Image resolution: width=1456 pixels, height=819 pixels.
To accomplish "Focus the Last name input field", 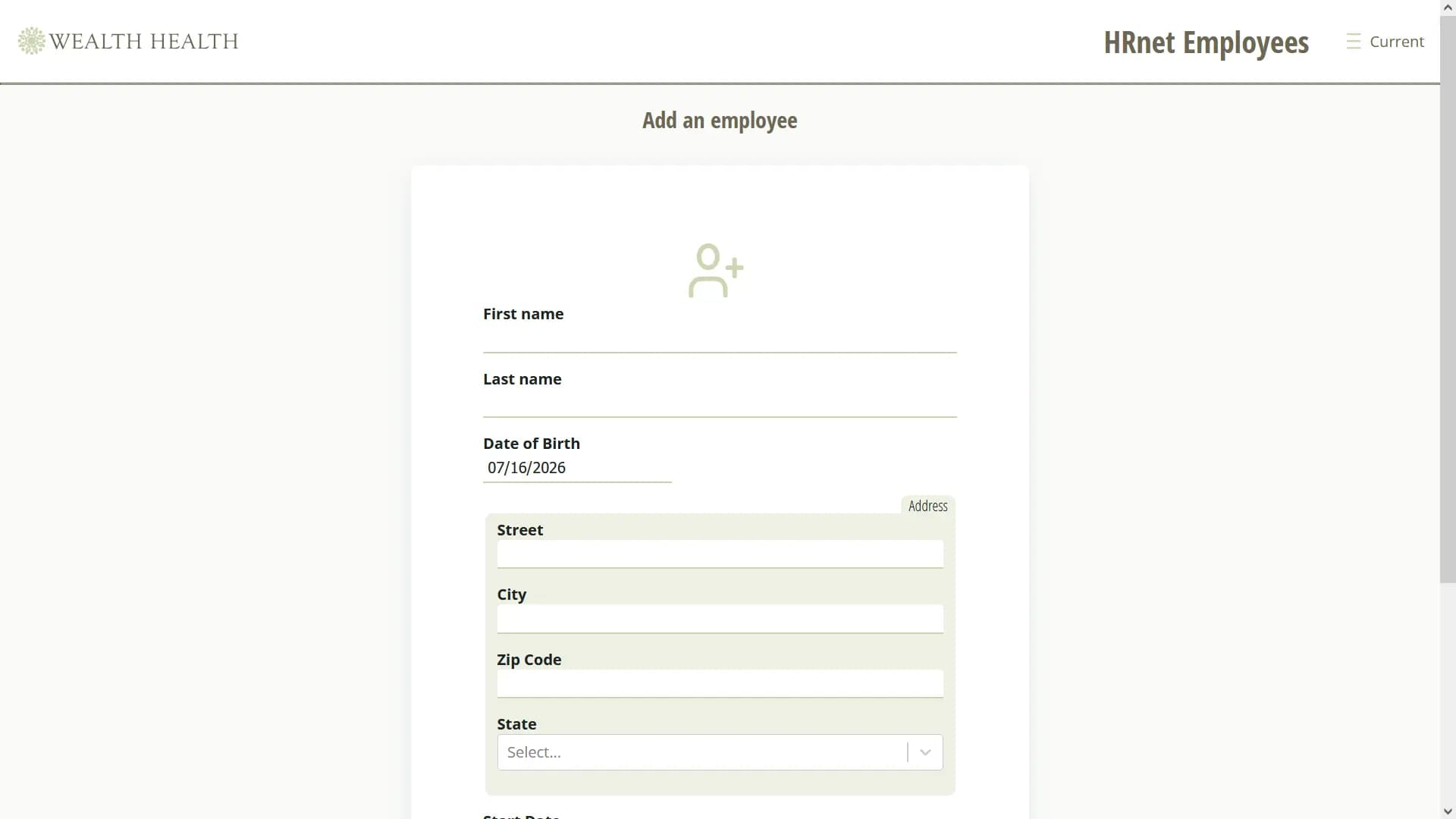I will 720,404.
